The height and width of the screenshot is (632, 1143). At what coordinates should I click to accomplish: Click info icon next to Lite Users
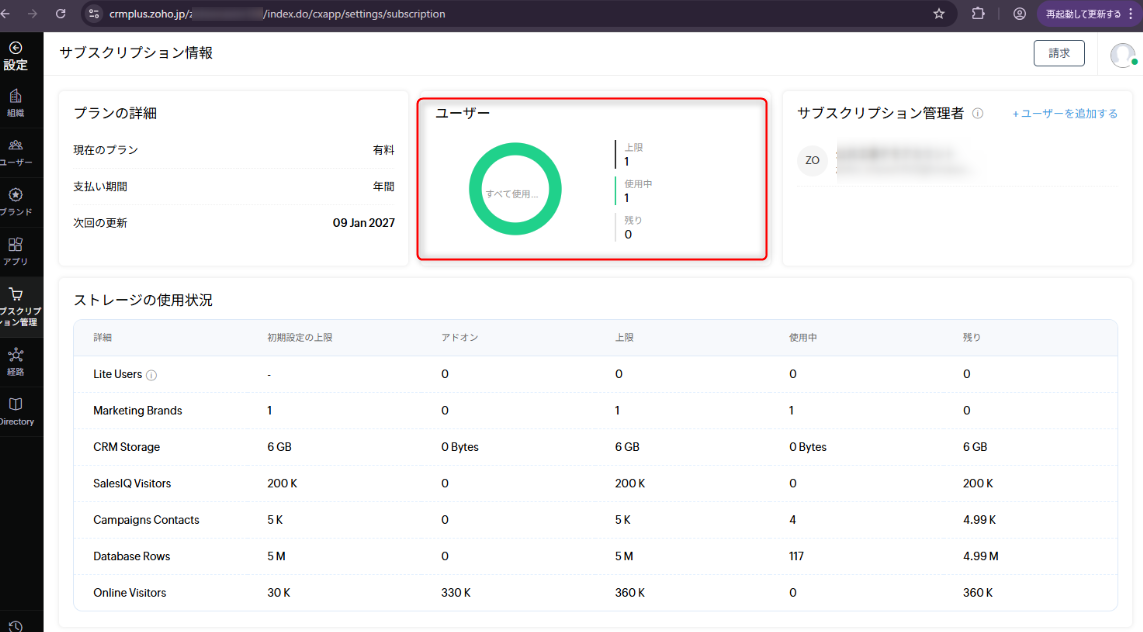[152, 375]
